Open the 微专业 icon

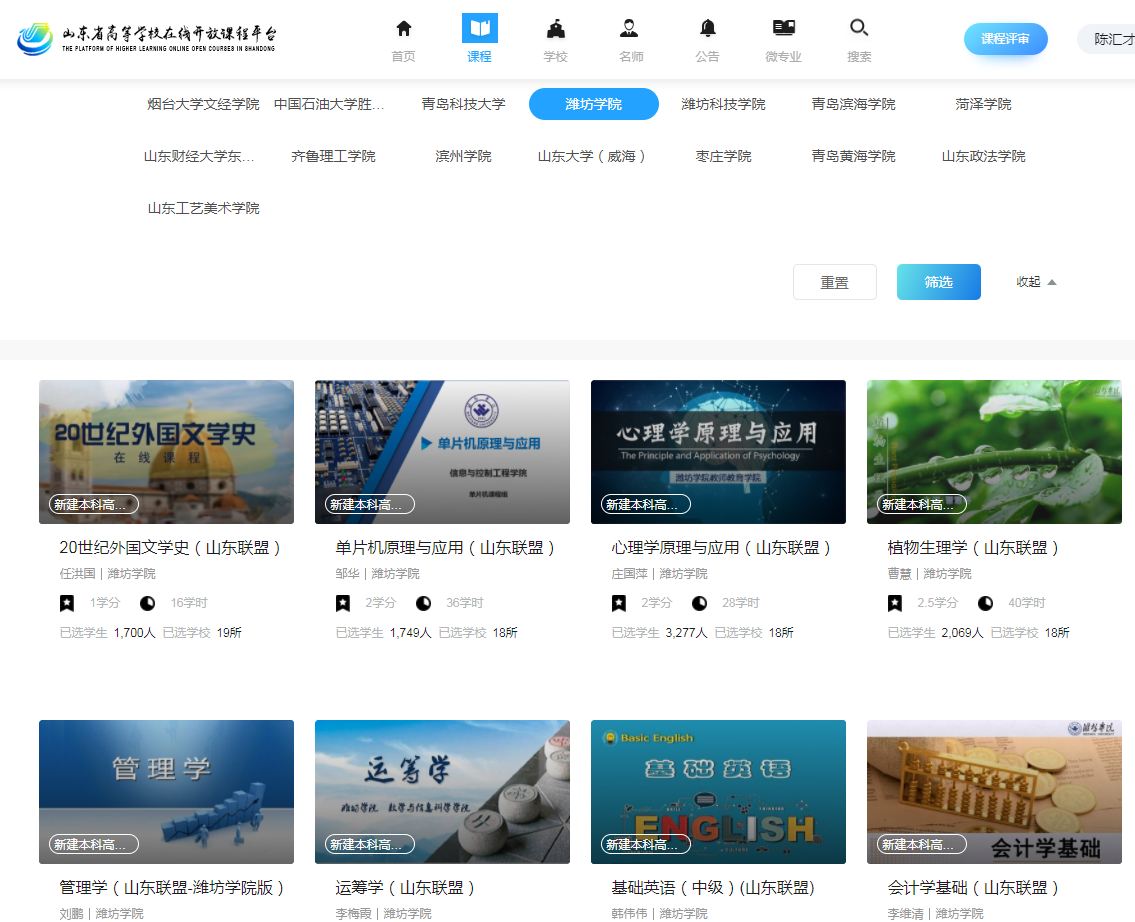[x=784, y=28]
